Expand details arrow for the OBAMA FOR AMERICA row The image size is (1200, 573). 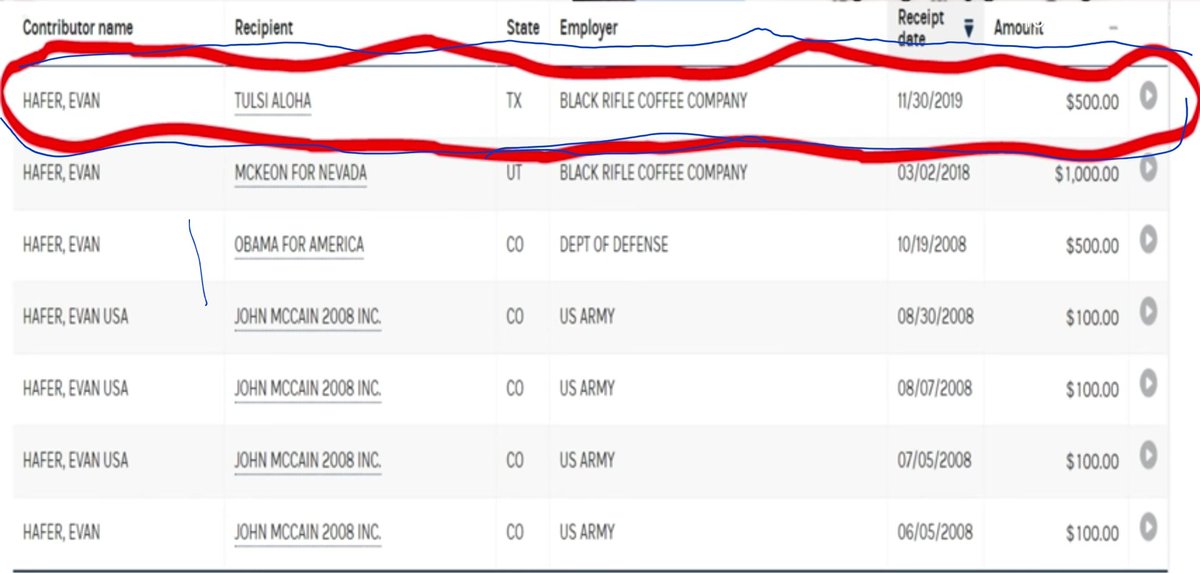coord(1148,240)
